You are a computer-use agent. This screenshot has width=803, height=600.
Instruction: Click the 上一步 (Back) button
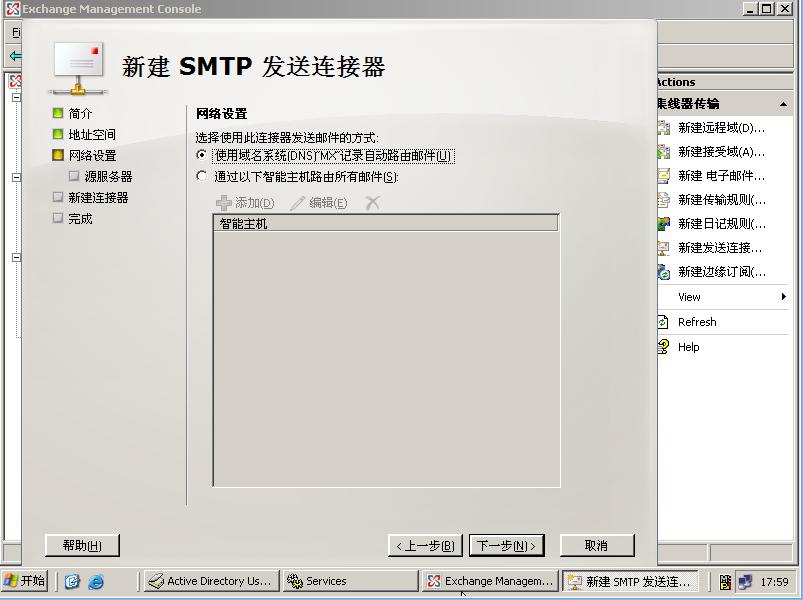pyautogui.click(x=425, y=545)
